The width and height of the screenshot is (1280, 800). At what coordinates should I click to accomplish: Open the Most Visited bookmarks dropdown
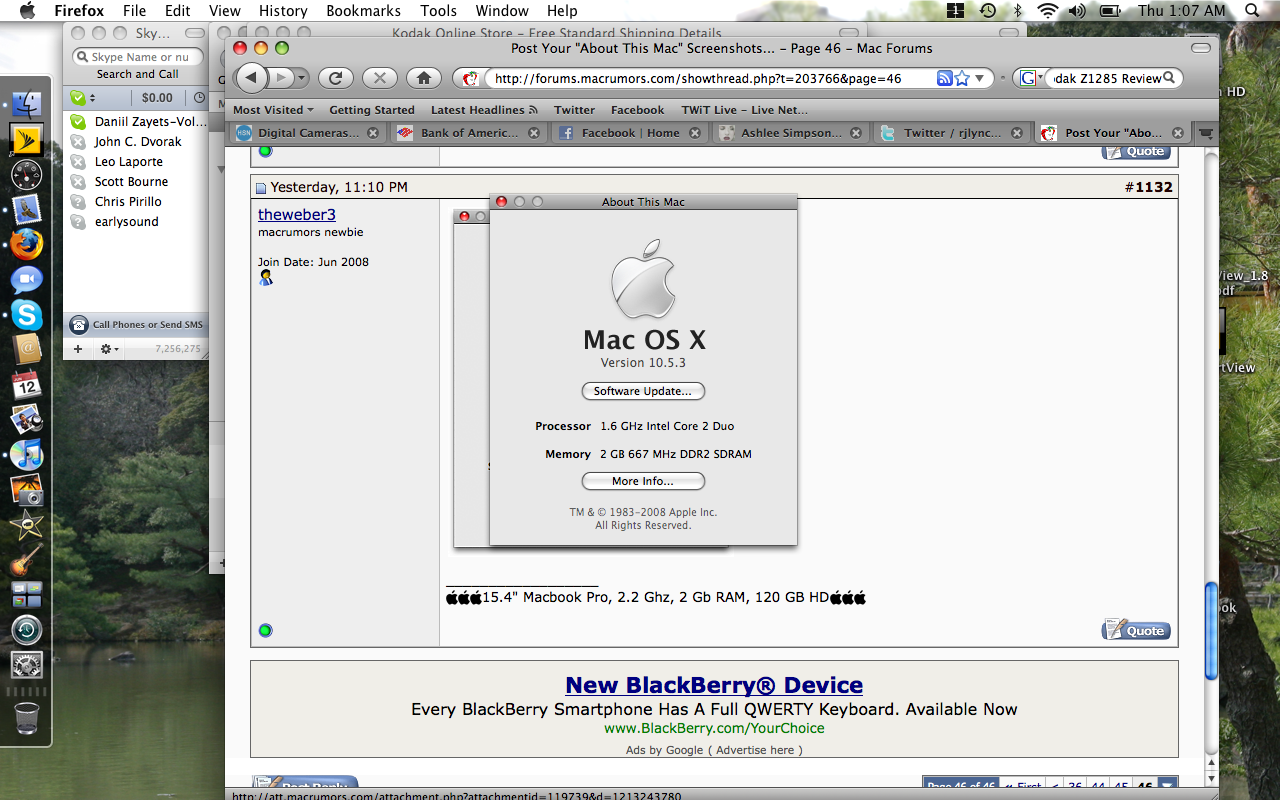coord(273,110)
